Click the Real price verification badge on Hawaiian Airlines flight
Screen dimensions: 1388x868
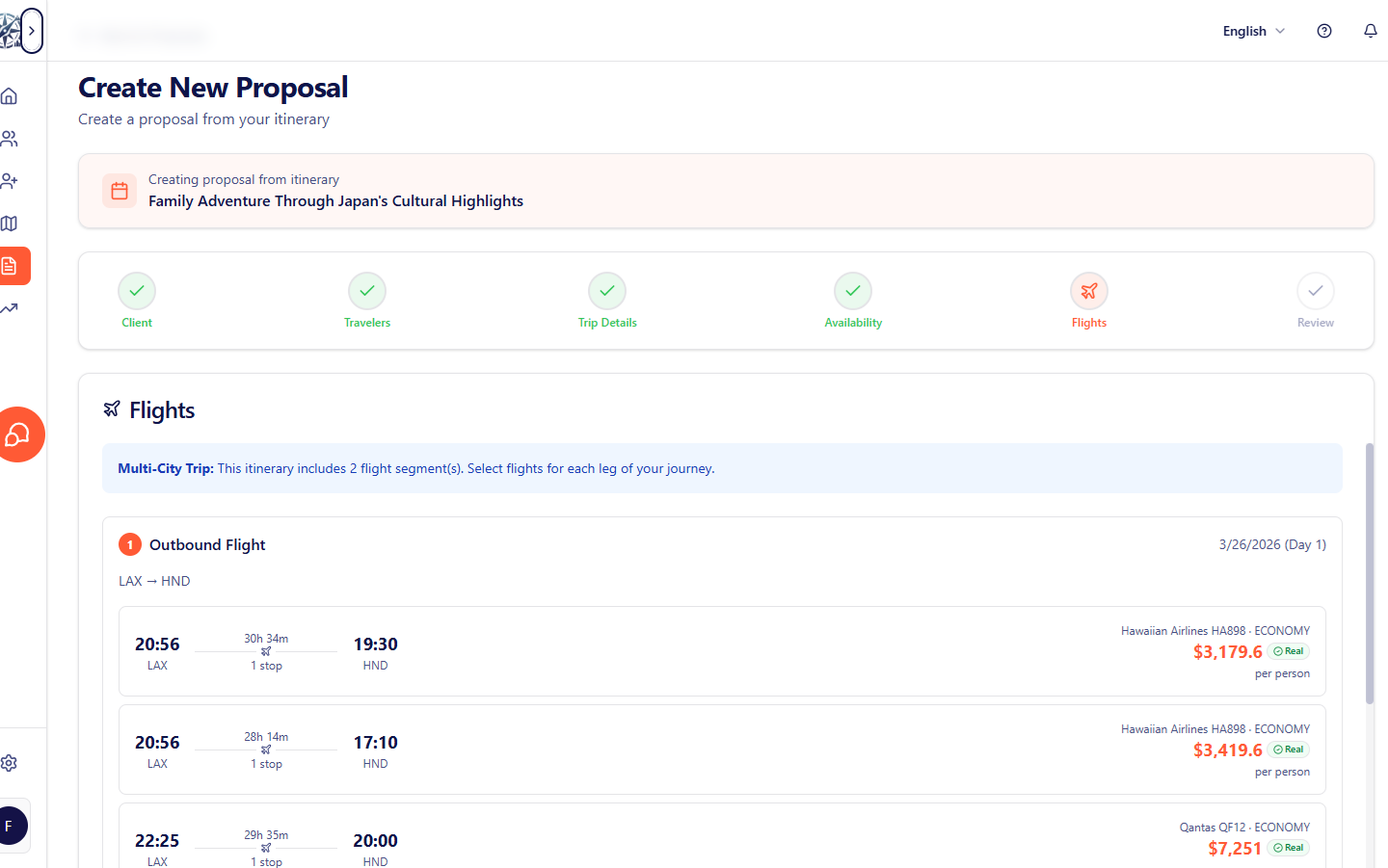click(x=1288, y=650)
